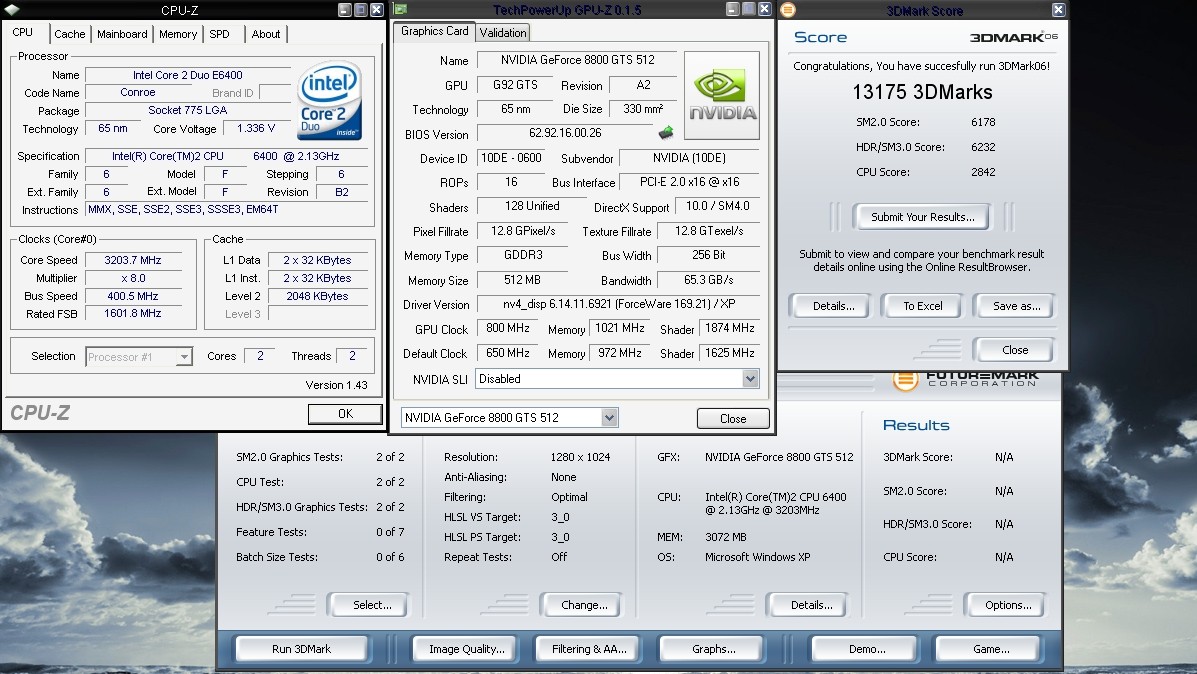
Task: Click the CPU-Z title bar icon
Action: 11,10
